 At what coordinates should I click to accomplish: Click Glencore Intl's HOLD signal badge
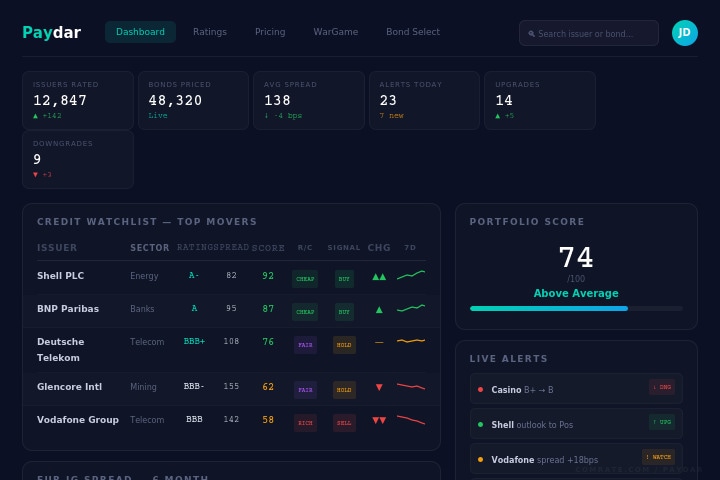tap(344, 390)
